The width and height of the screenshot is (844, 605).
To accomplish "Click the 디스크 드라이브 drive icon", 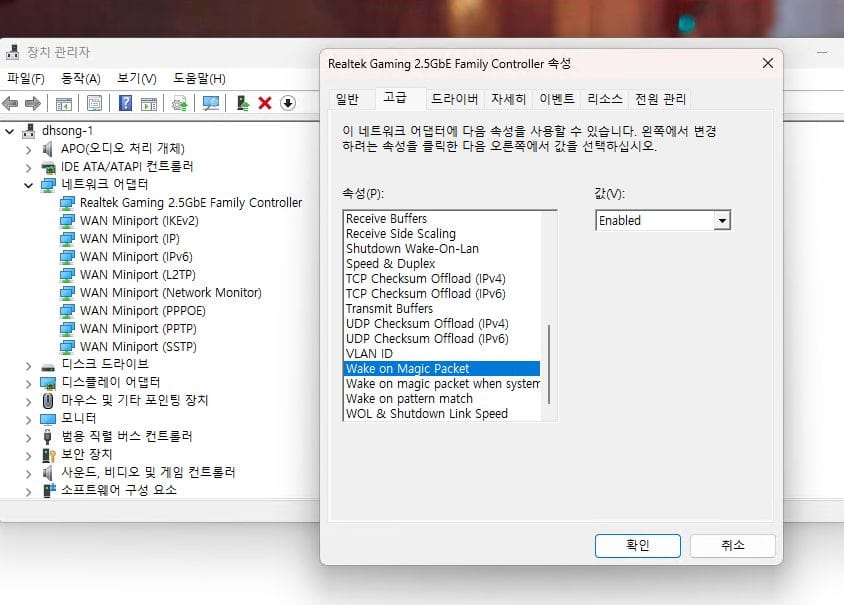I will [48, 367].
